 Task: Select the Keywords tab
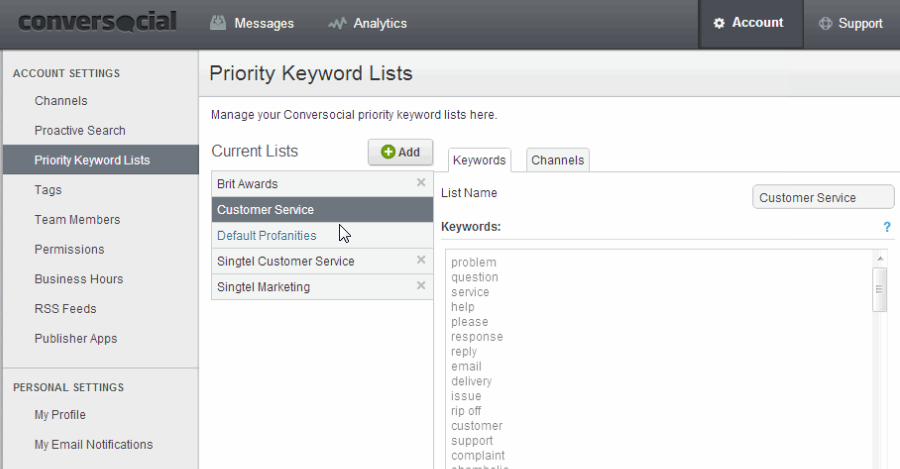pos(479,160)
